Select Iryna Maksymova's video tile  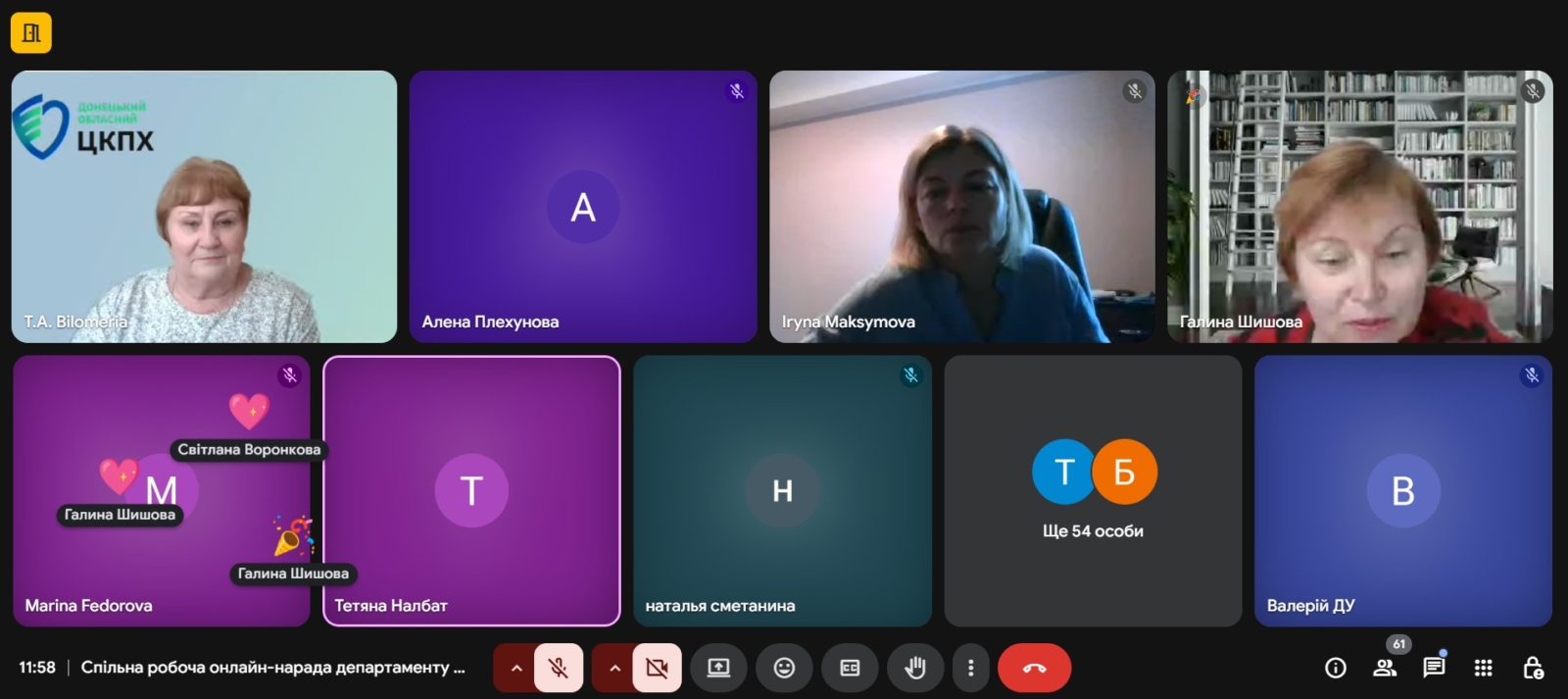click(x=961, y=206)
